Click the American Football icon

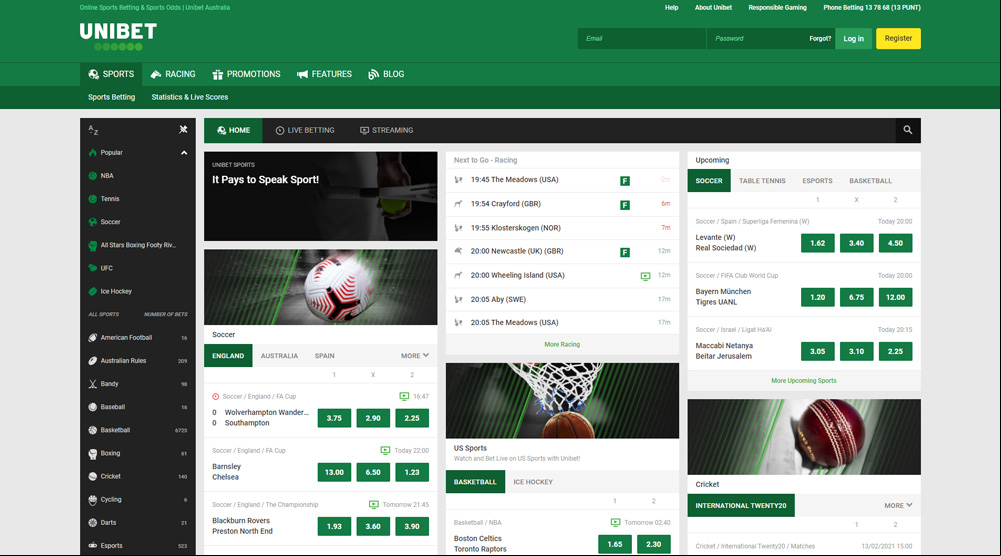coord(93,338)
